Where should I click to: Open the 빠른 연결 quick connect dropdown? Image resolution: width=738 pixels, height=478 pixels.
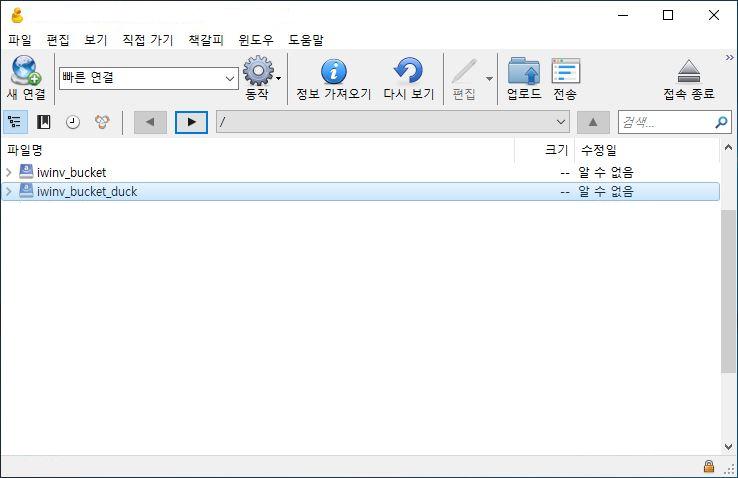tap(230, 79)
